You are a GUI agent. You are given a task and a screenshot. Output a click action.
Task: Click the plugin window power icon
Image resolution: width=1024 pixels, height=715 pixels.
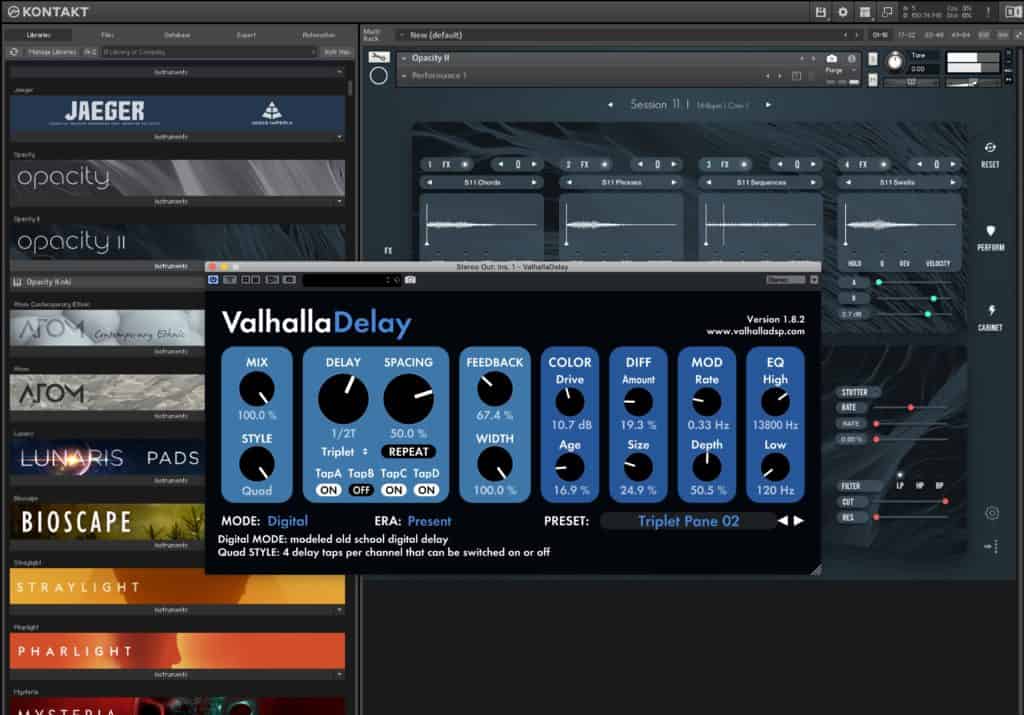(x=213, y=279)
